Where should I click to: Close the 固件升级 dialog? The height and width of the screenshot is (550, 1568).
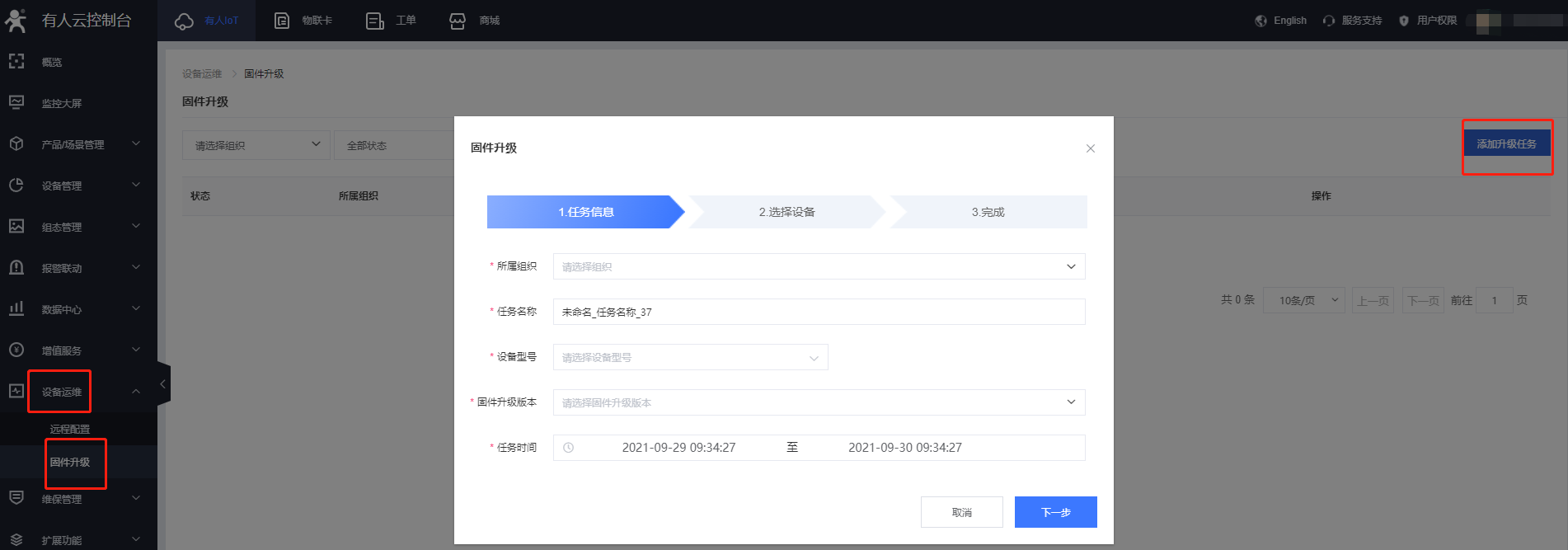pos(1091,148)
